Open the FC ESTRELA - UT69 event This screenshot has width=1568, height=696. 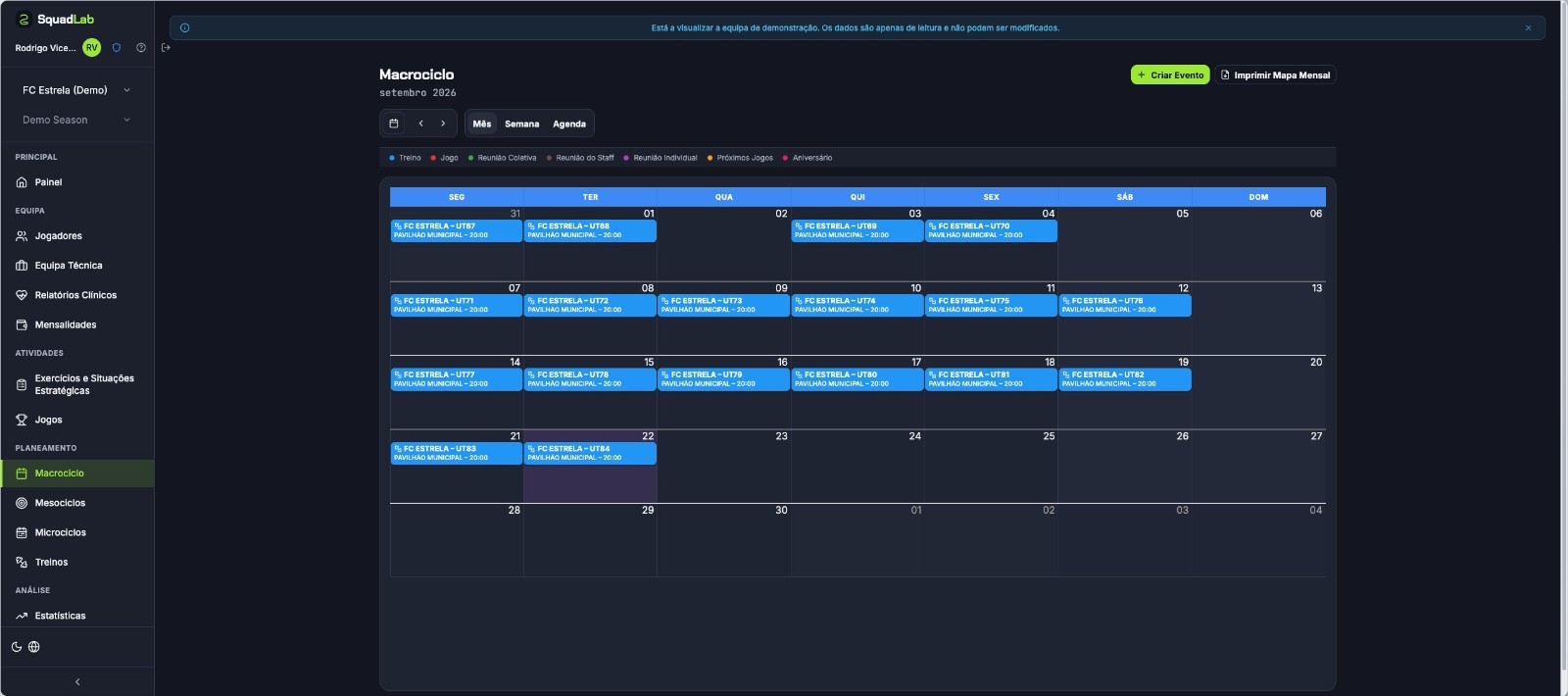point(857,230)
